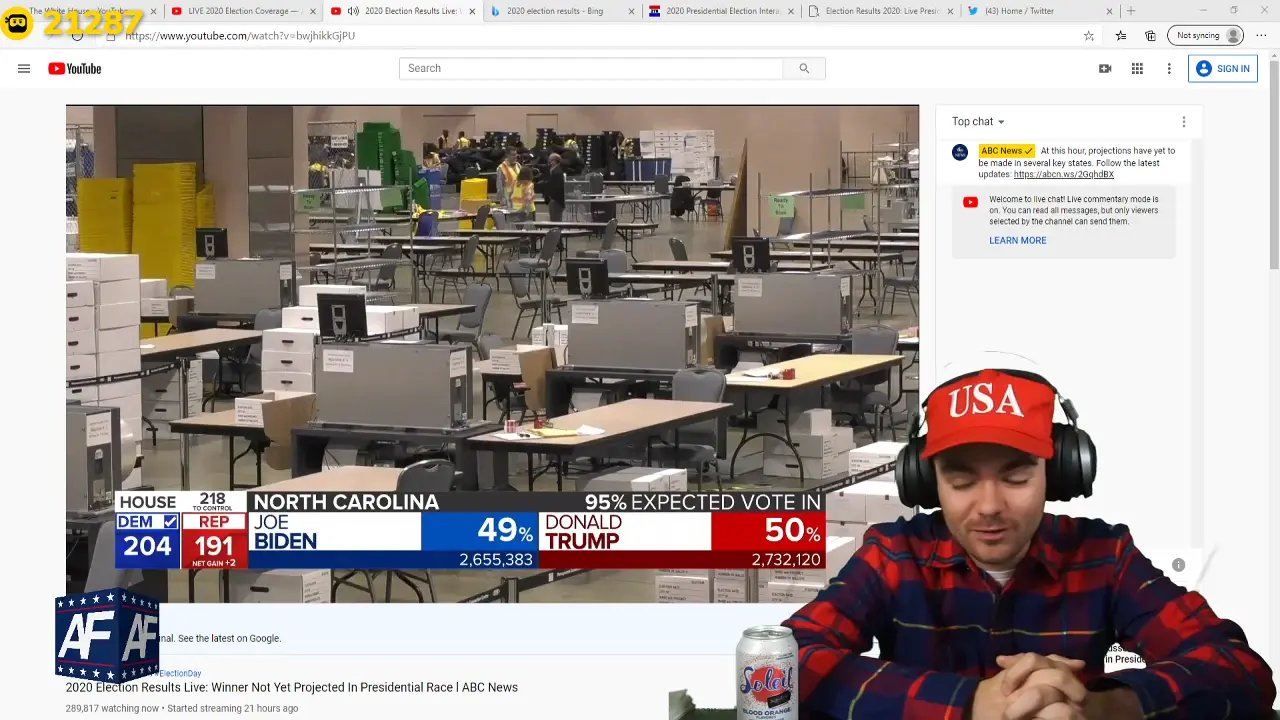The height and width of the screenshot is (720, 1280).
Task: Open live chat options three-dot menu
Action: coord(1183,122)
